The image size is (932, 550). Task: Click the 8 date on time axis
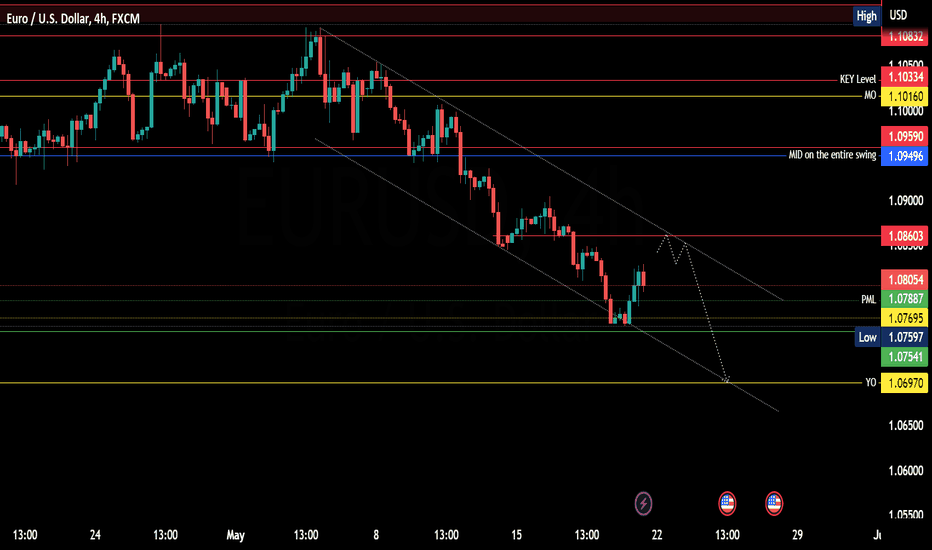point(376,535)
